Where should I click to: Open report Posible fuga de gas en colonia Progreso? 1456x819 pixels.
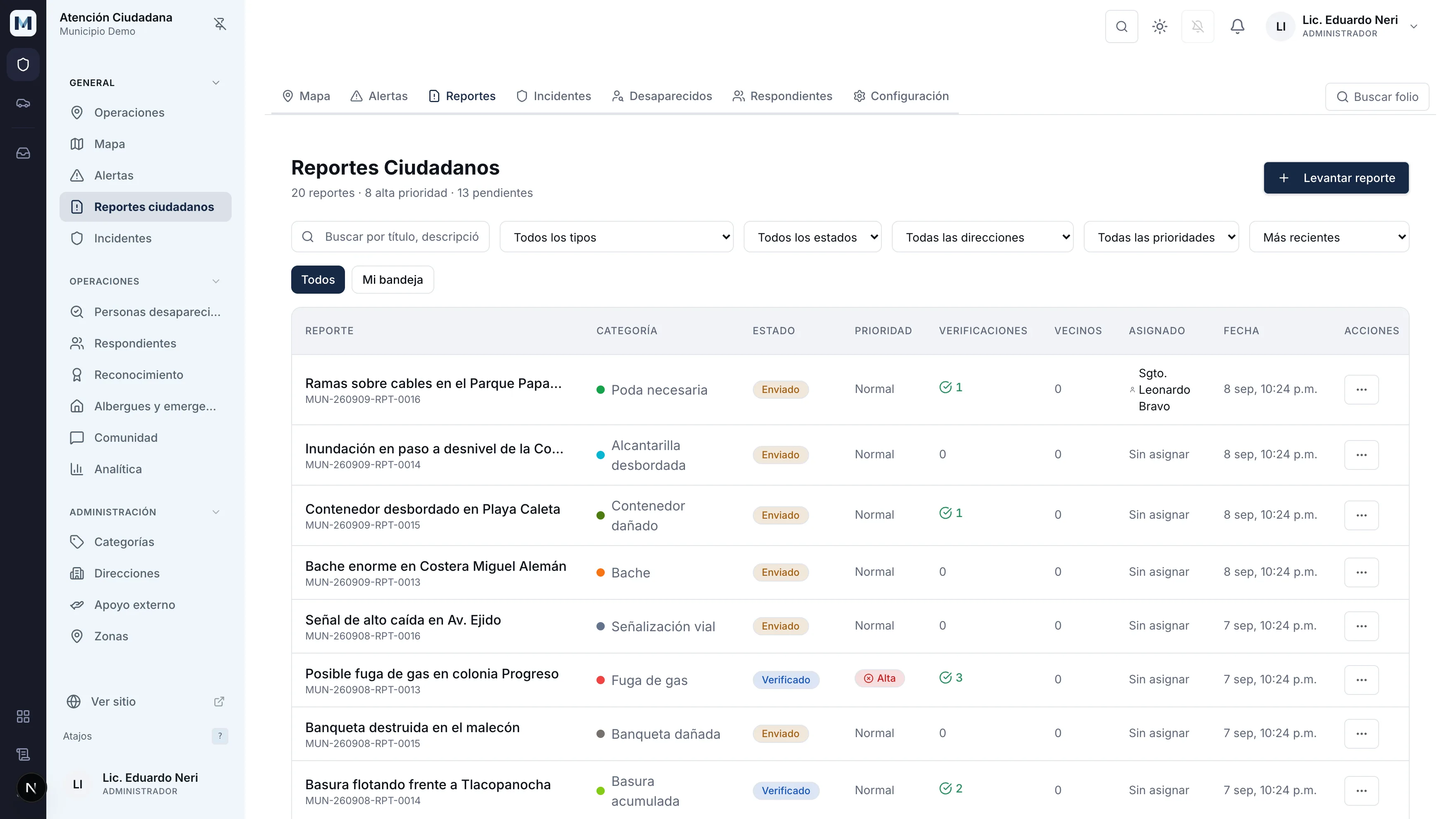click(x=432, y=674)
